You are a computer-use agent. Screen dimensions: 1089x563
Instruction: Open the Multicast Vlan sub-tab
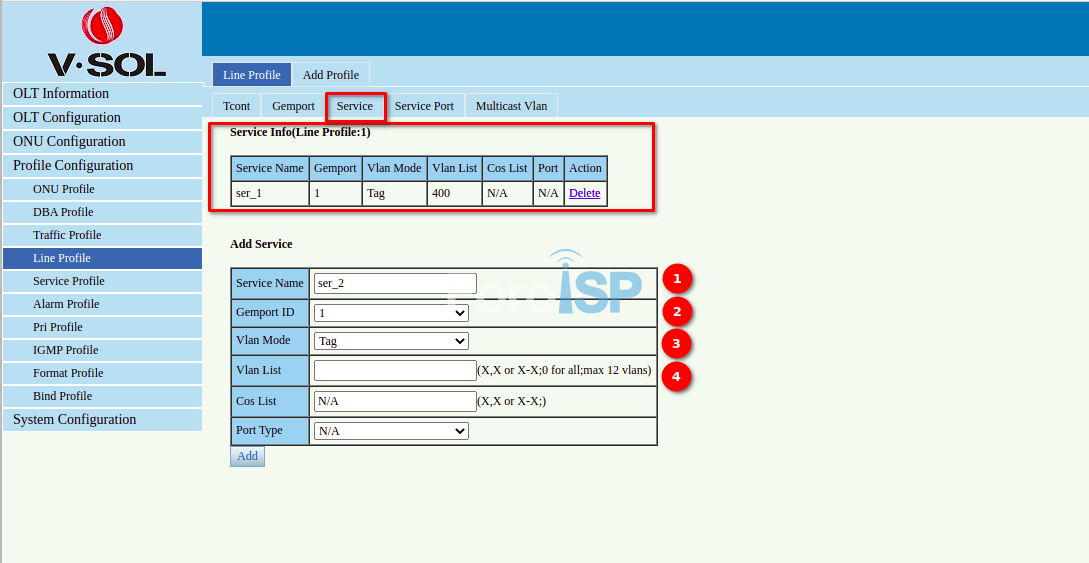(511, 106)
